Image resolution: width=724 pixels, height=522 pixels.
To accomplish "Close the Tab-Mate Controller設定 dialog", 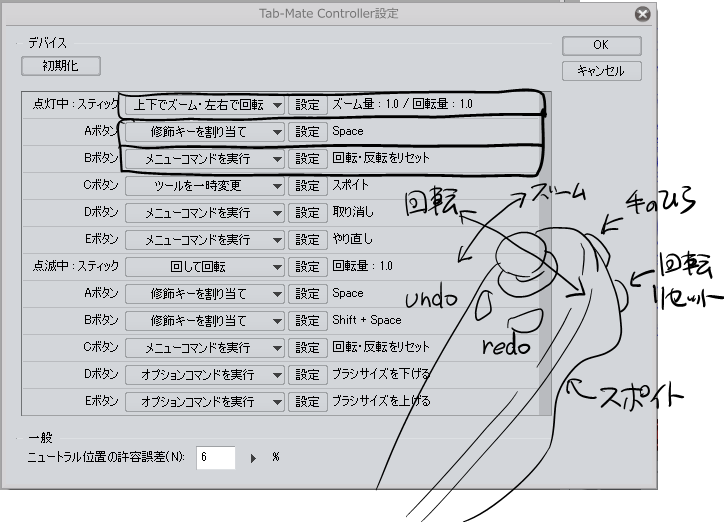I will click(642, 14).
